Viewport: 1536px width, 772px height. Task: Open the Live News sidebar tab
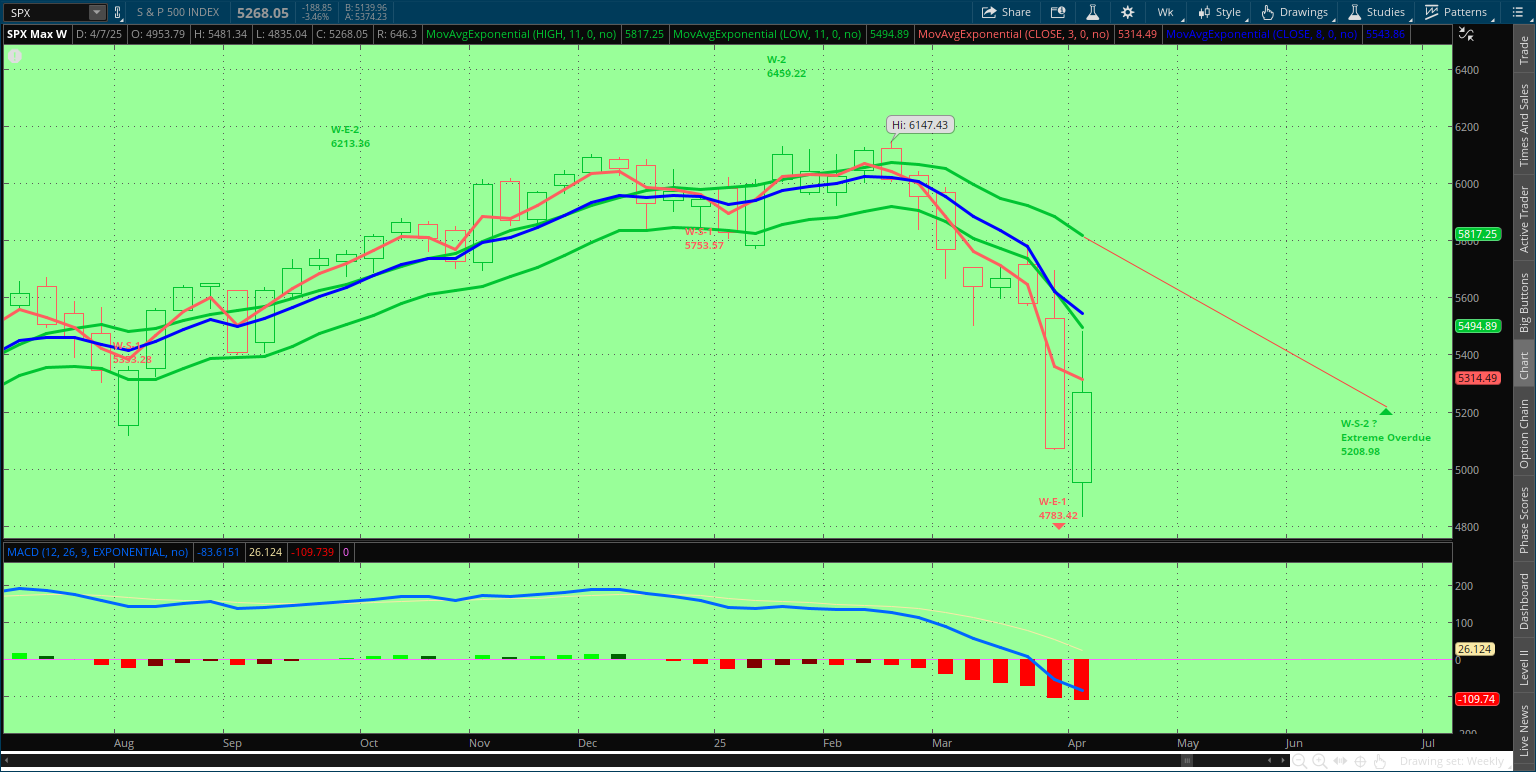click(1524, 731)
